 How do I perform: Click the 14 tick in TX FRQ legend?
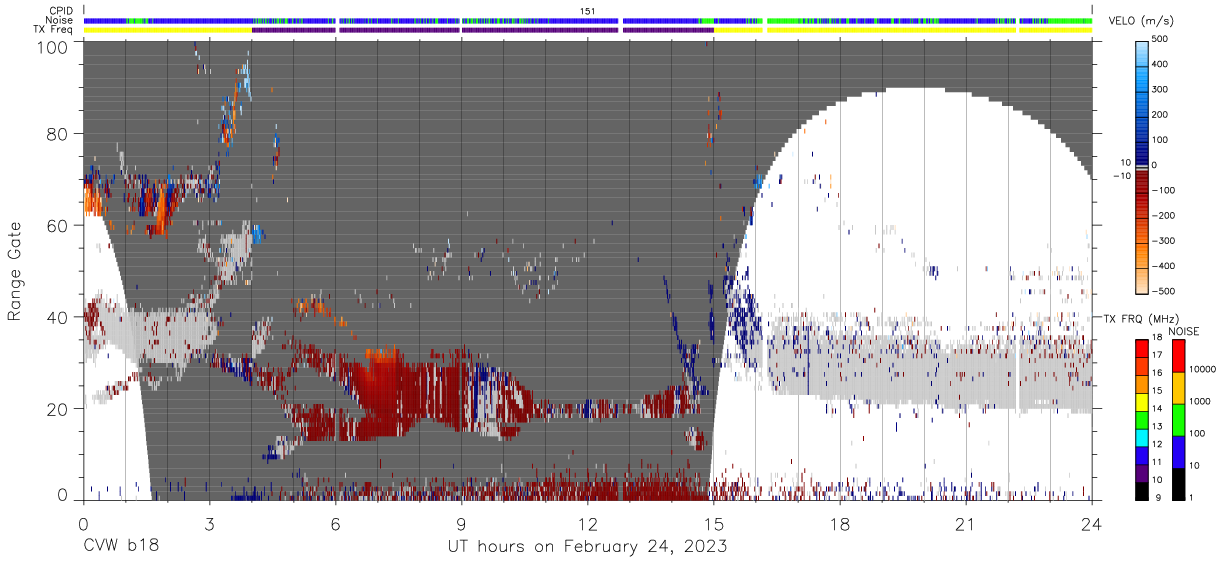[1157, 408]
